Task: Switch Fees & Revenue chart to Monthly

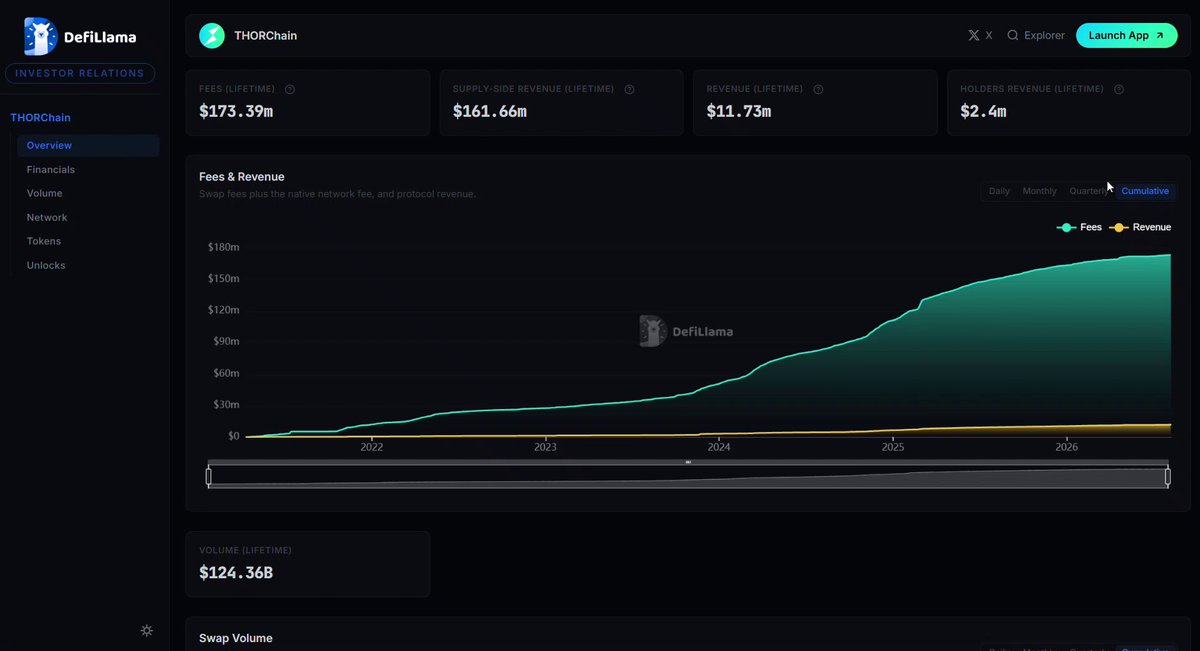Action: [x=1040, y=191]
